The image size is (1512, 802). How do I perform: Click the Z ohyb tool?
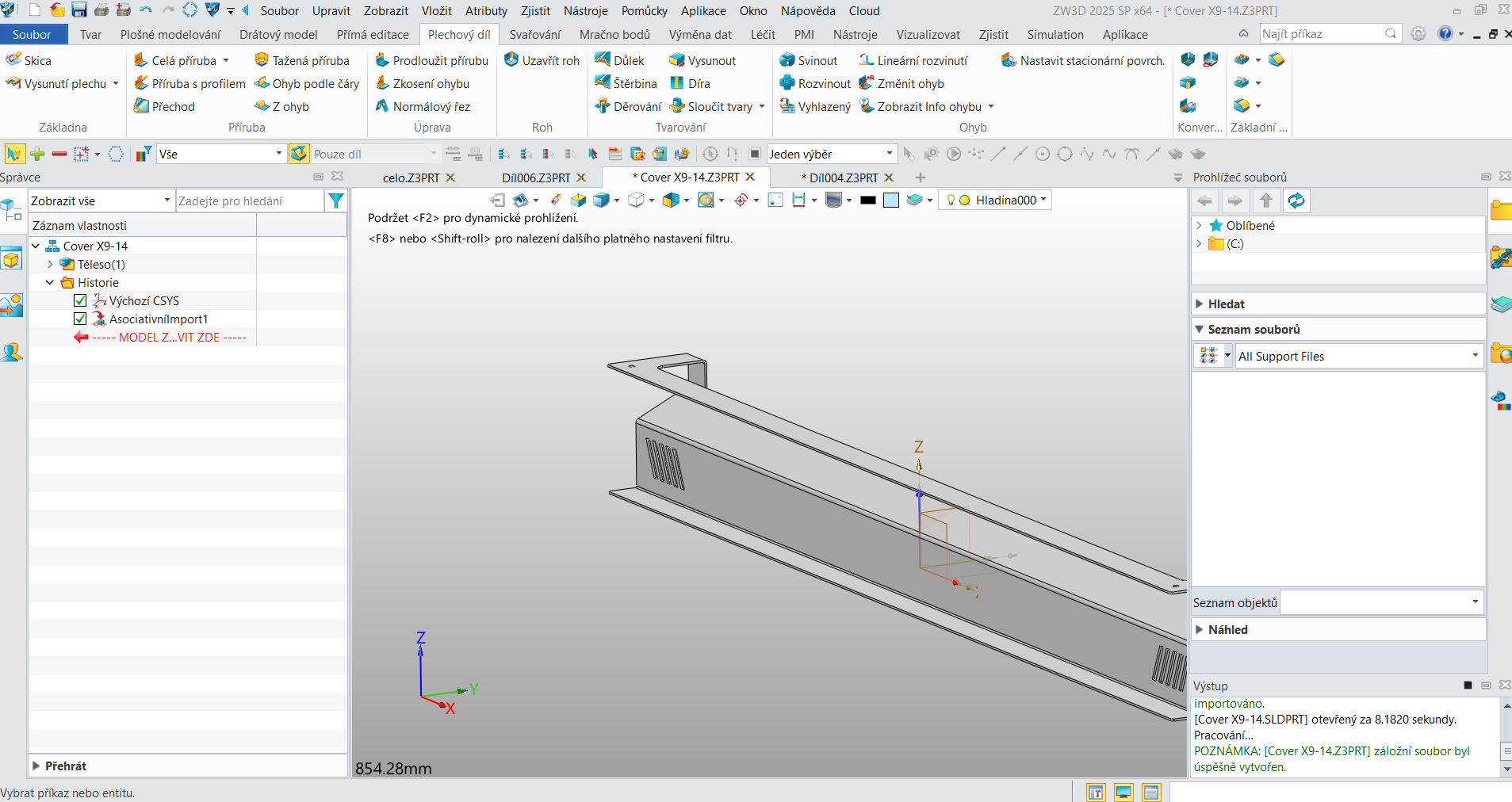point(281,106)
